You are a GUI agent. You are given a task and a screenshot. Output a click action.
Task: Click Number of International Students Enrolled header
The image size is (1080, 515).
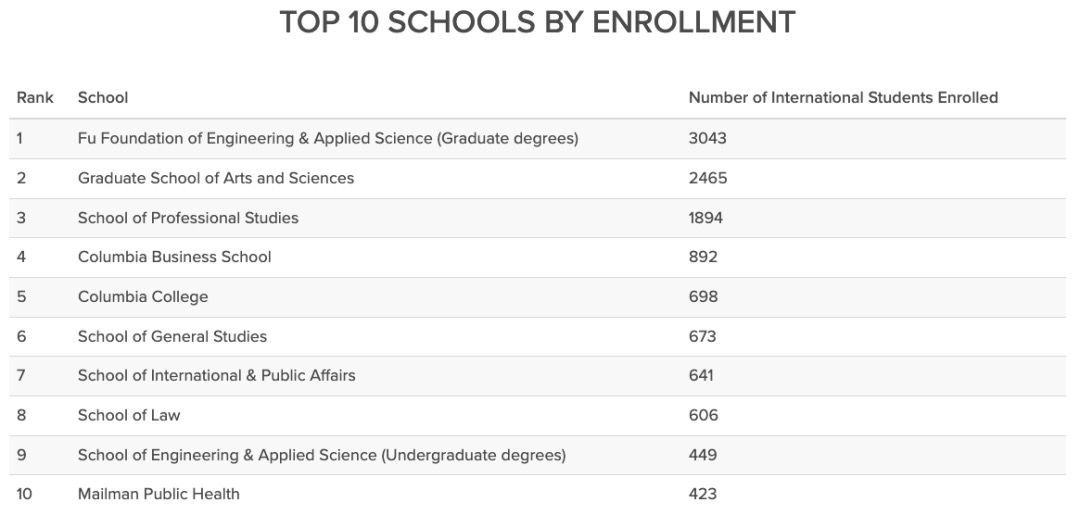(x=843, y=98)
